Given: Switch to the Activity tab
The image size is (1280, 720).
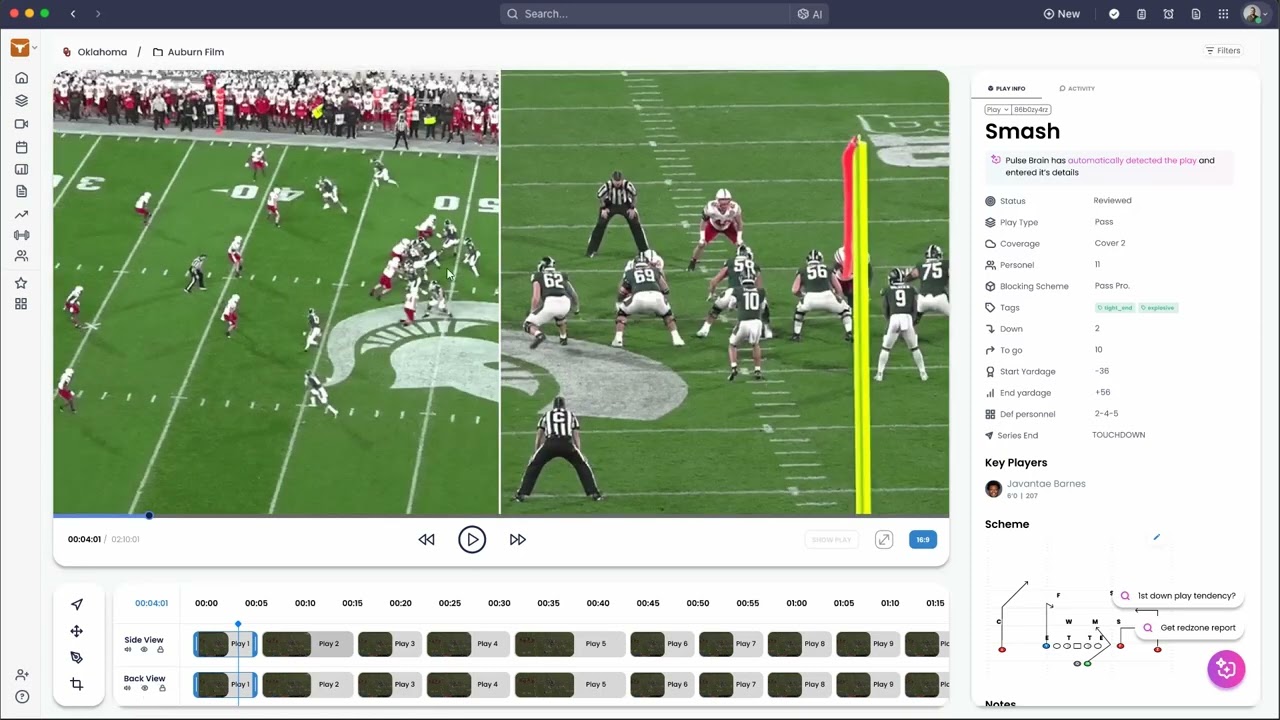Looking at the screenshot, I should point(1077,88).
